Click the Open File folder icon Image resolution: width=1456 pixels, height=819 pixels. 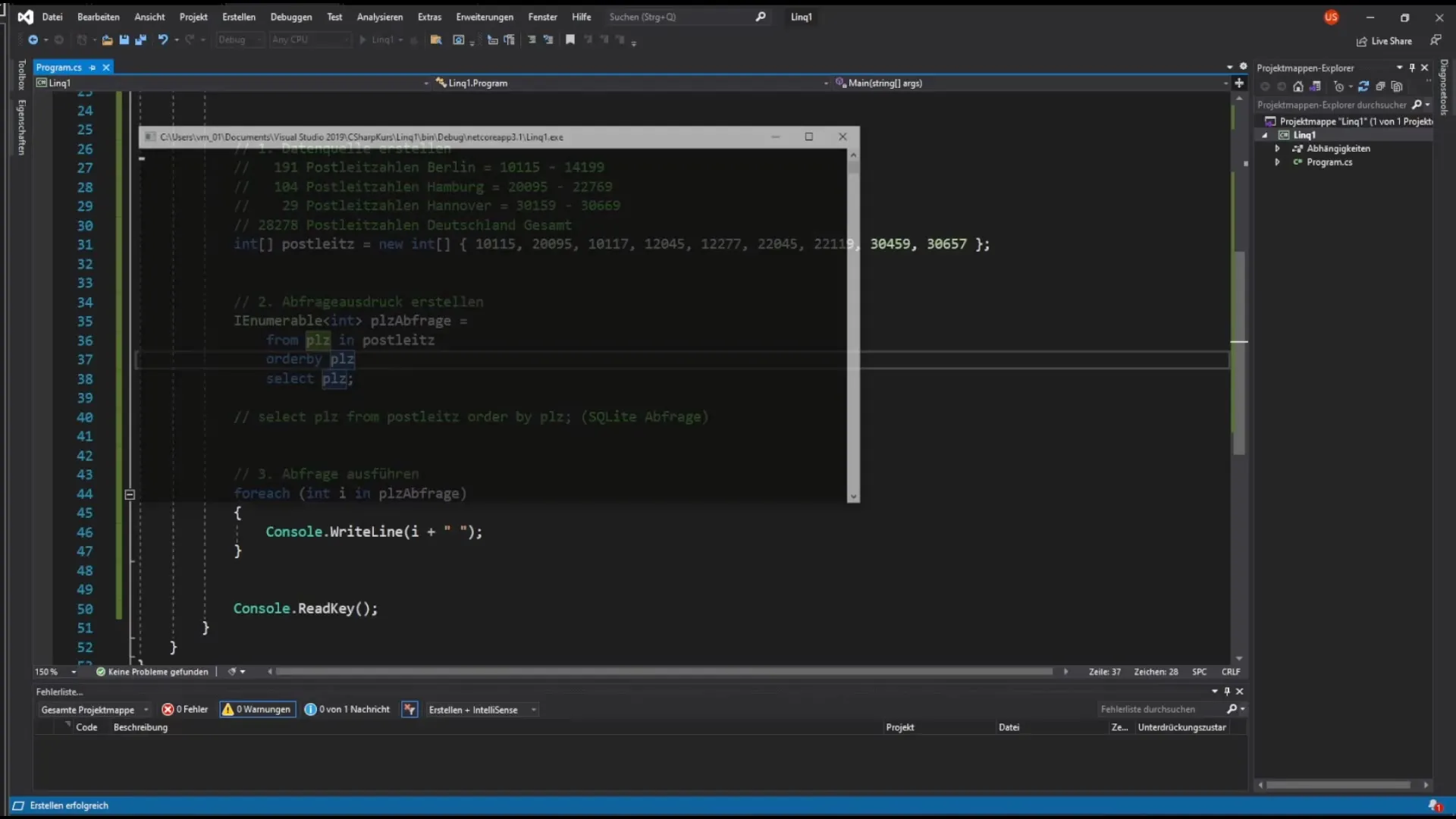(x=107, y=40)
